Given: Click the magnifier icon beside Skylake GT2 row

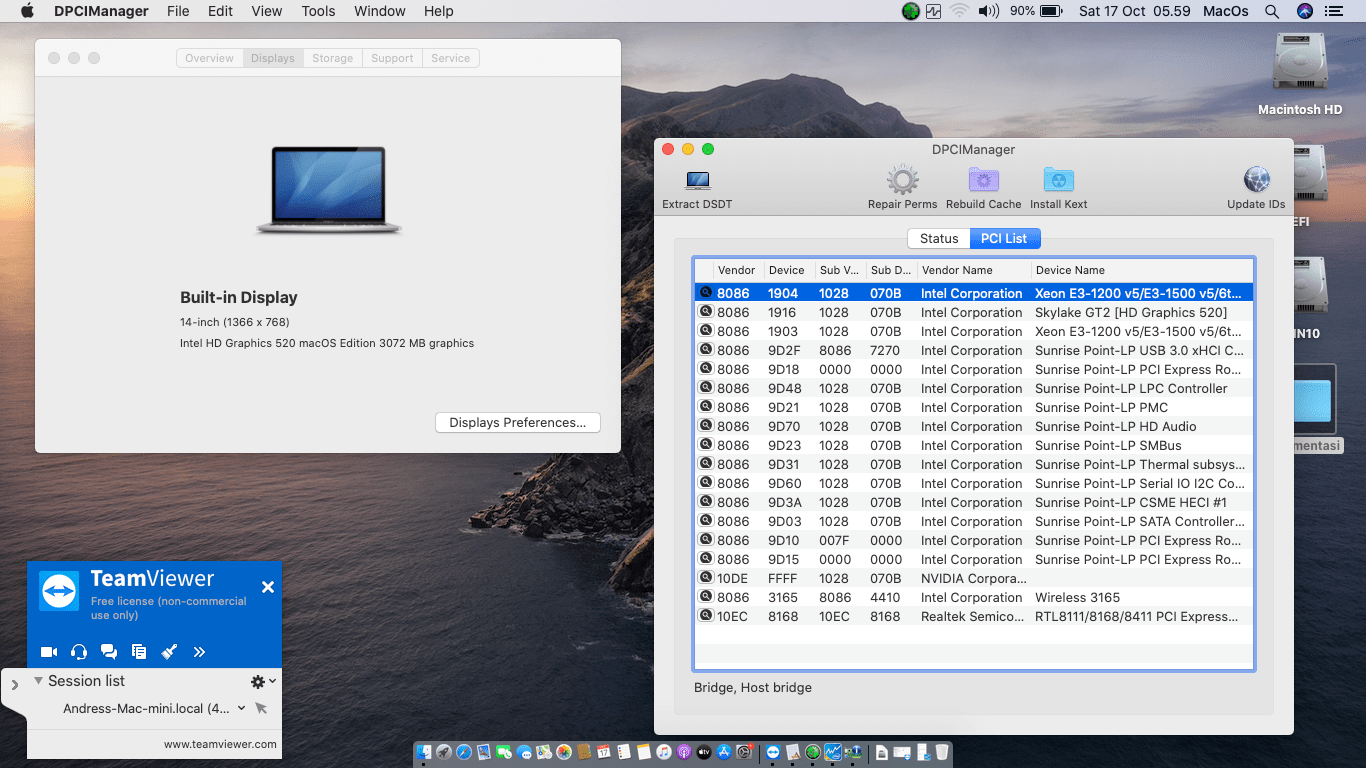Looking at the screenshot, I should click(705, 312).
